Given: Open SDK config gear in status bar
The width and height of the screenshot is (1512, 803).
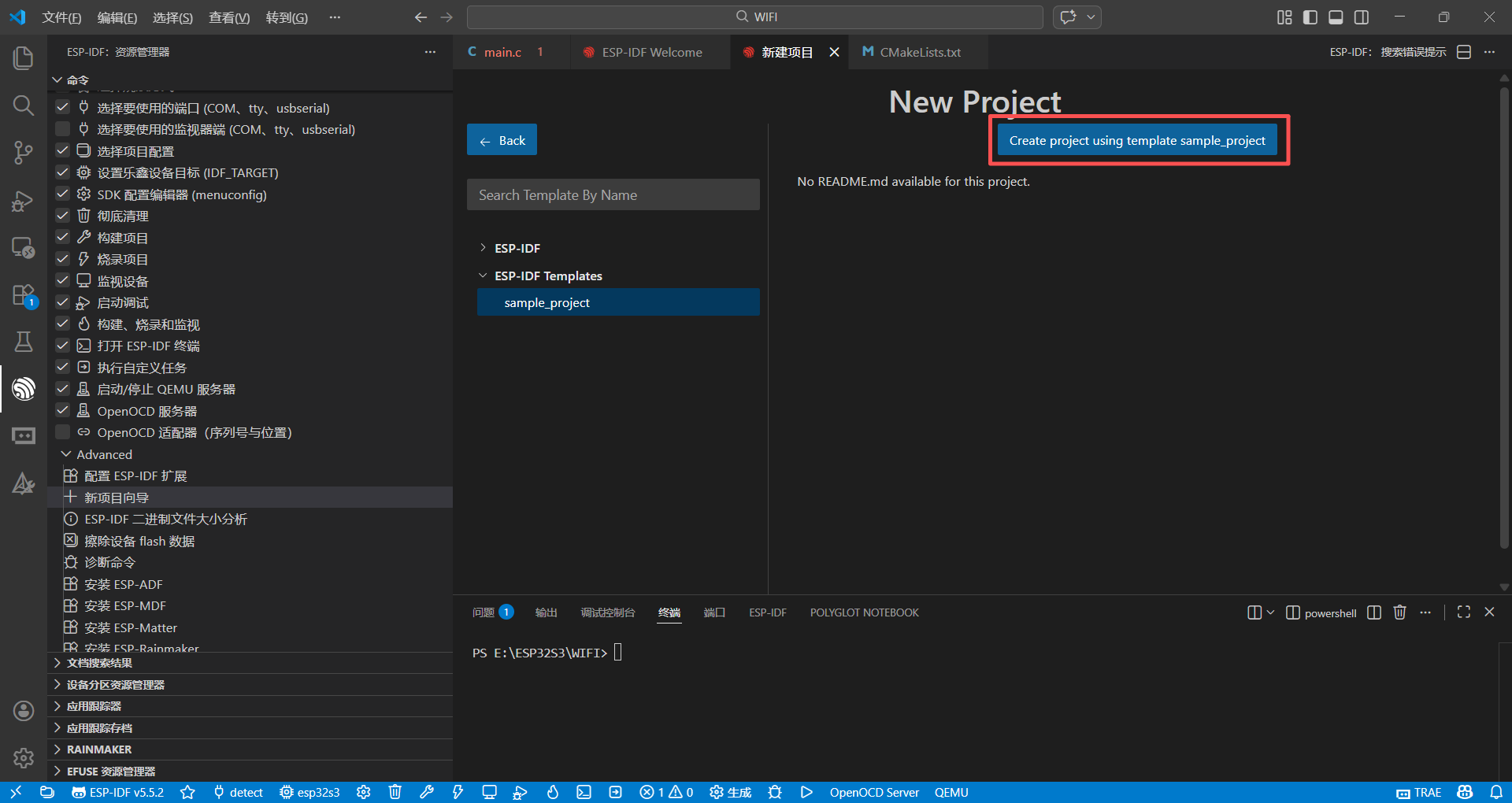Looking at the screenshot, I should (x=363, y=792).
